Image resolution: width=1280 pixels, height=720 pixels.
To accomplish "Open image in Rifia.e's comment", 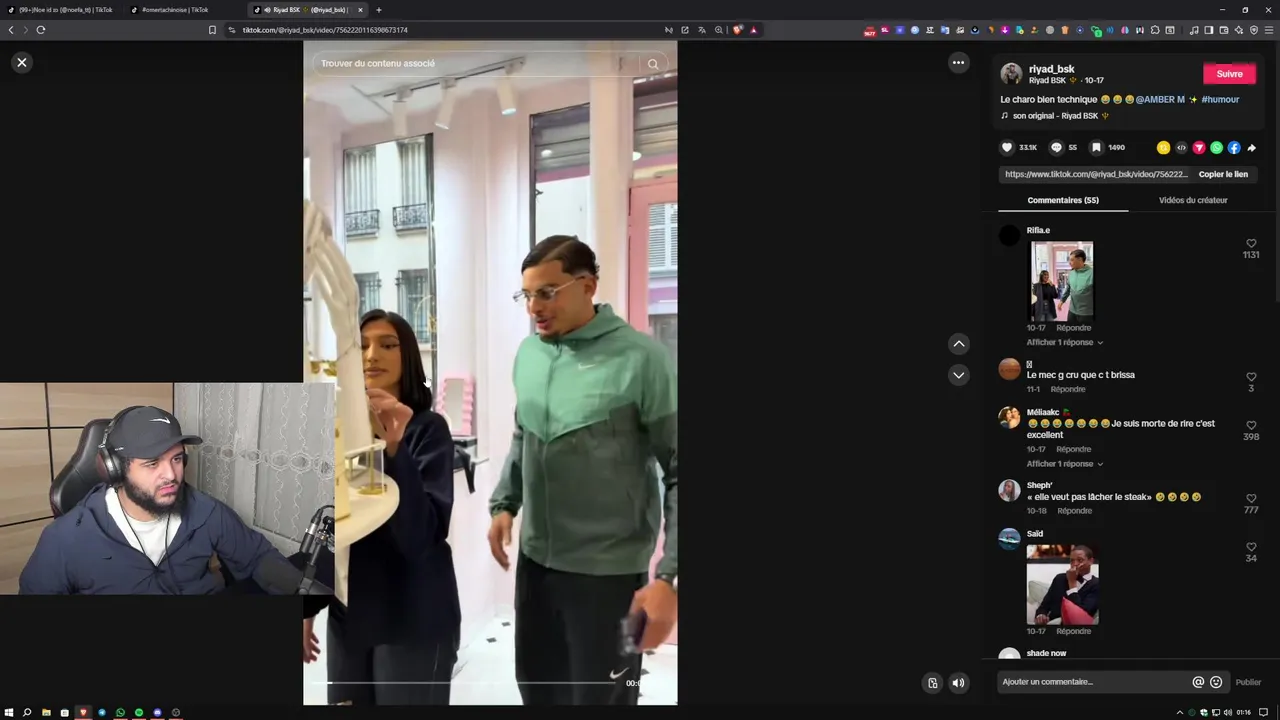I will (x=1062, y=281).
